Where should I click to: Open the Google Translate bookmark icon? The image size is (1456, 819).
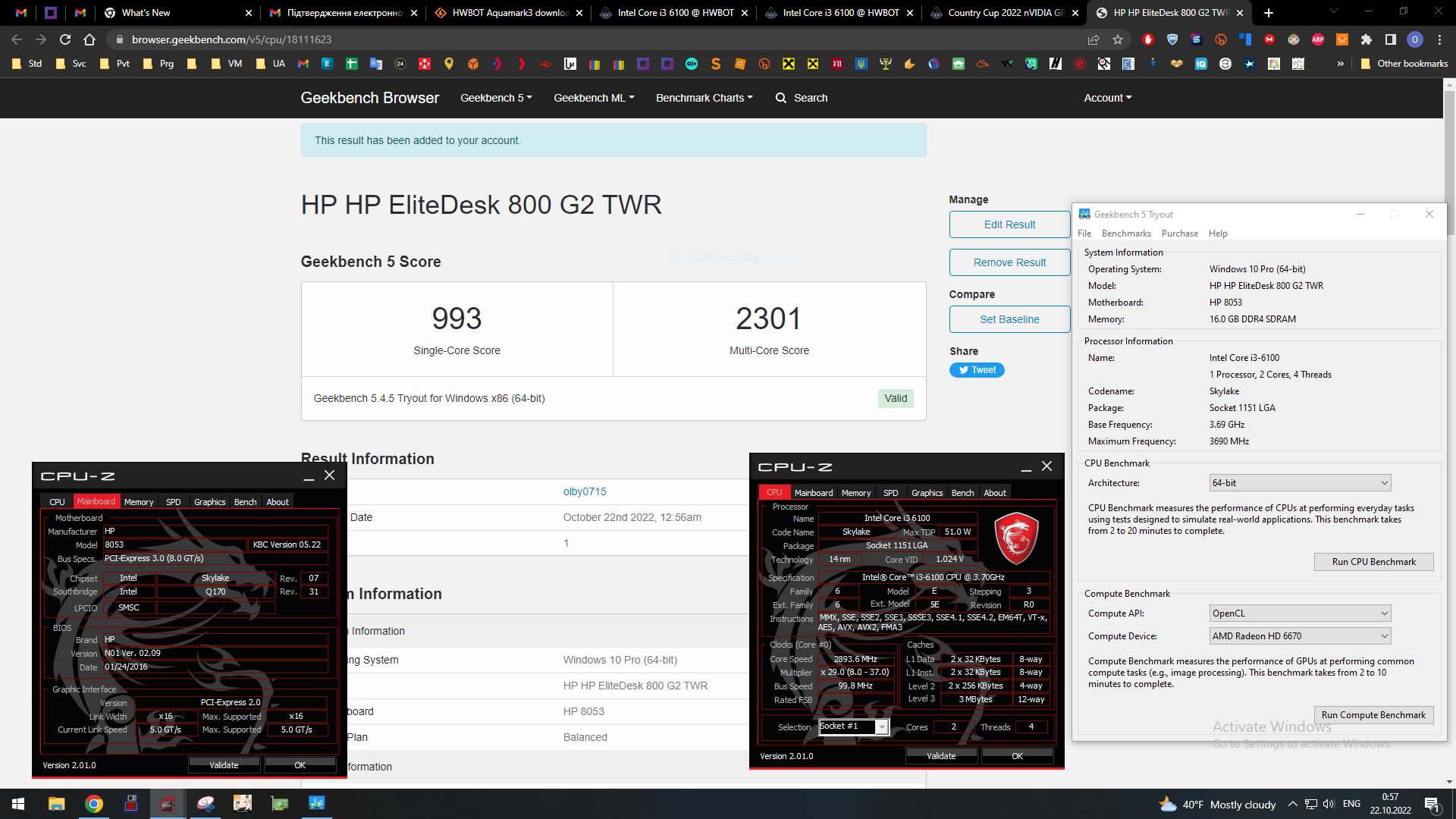point(376,64)
